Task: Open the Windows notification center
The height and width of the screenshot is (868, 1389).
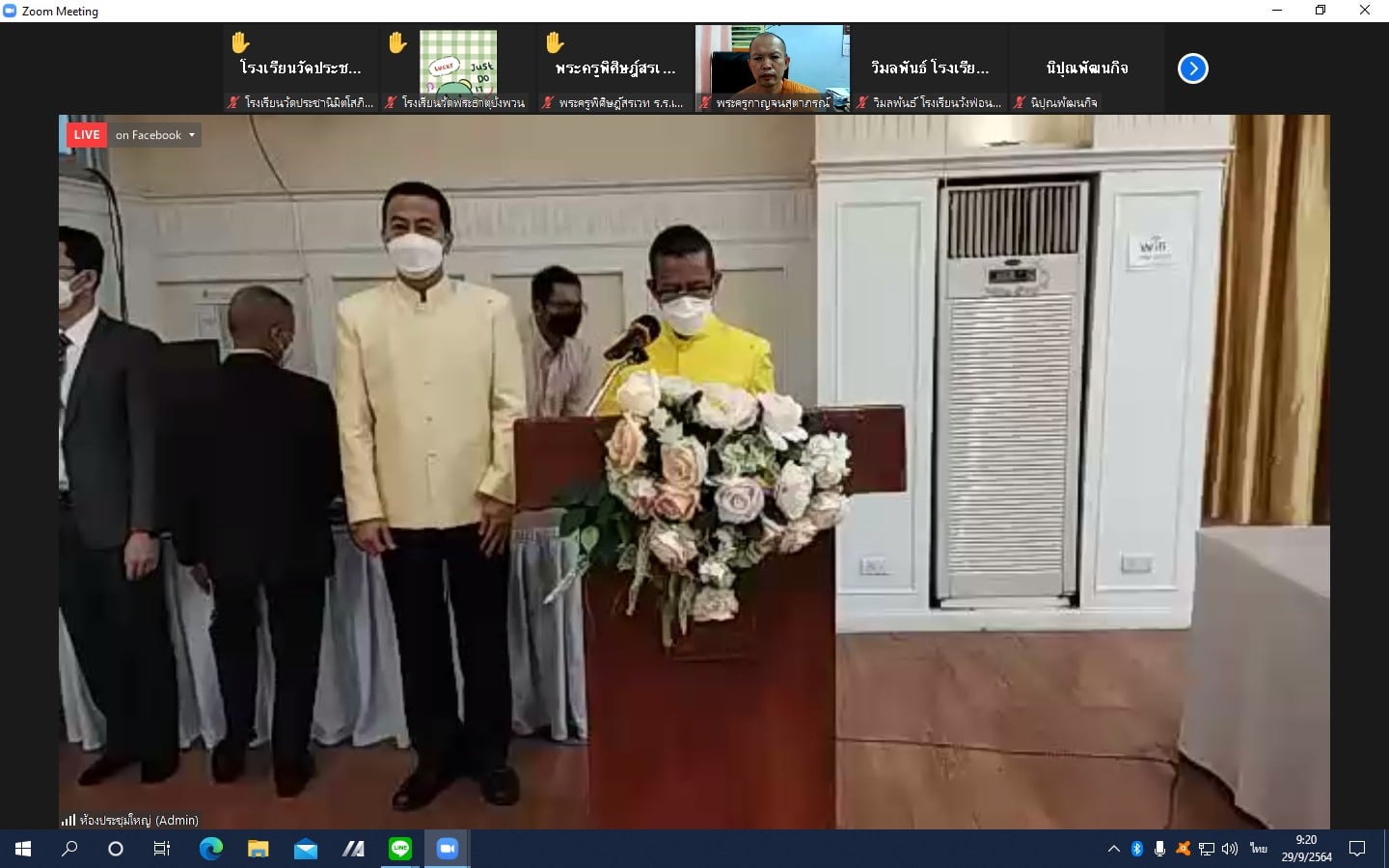Action: point(1357,849)
